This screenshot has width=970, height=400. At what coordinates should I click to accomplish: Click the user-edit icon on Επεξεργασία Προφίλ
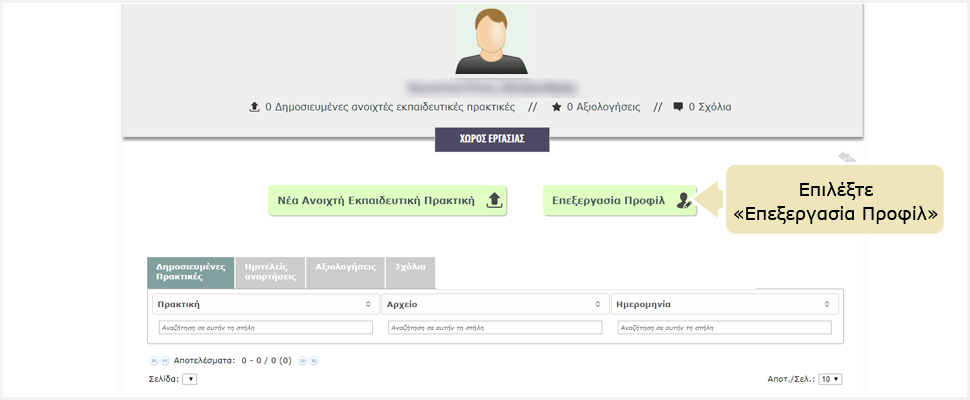point(683,200)
